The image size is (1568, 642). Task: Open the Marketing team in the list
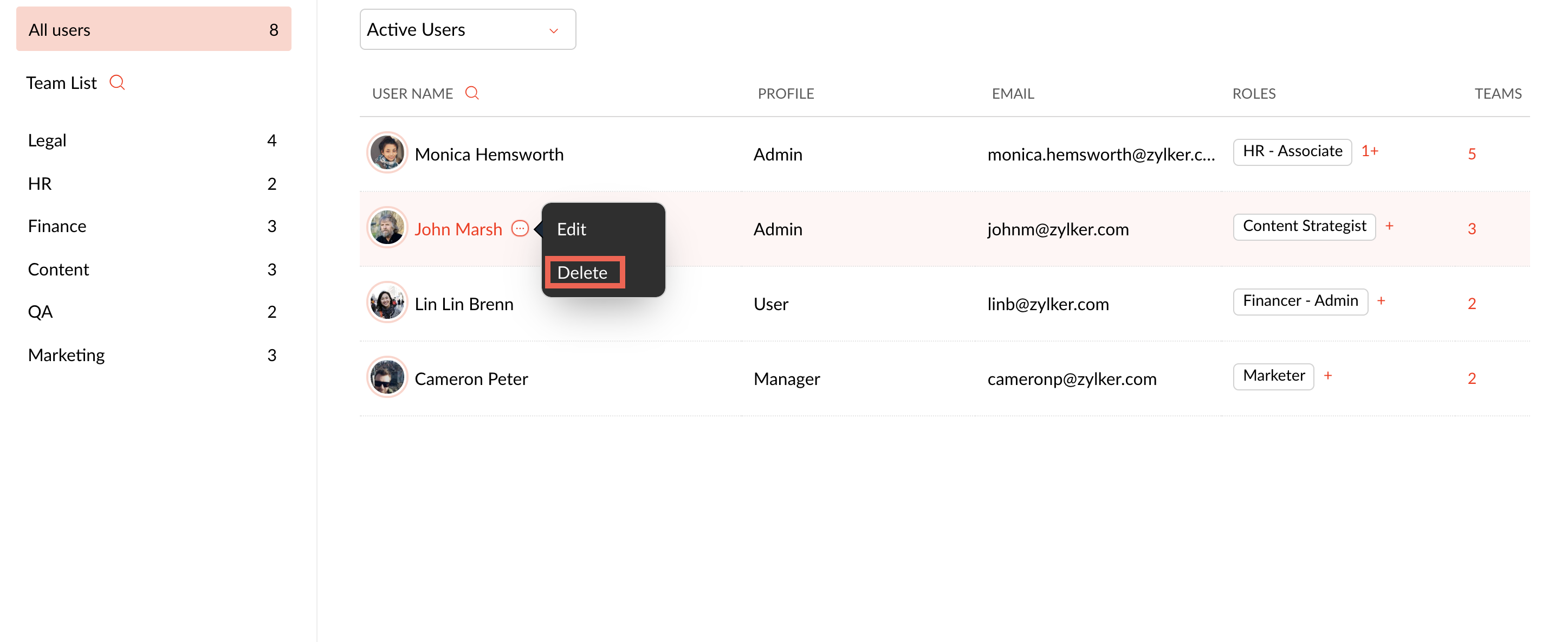click(66, 355)
